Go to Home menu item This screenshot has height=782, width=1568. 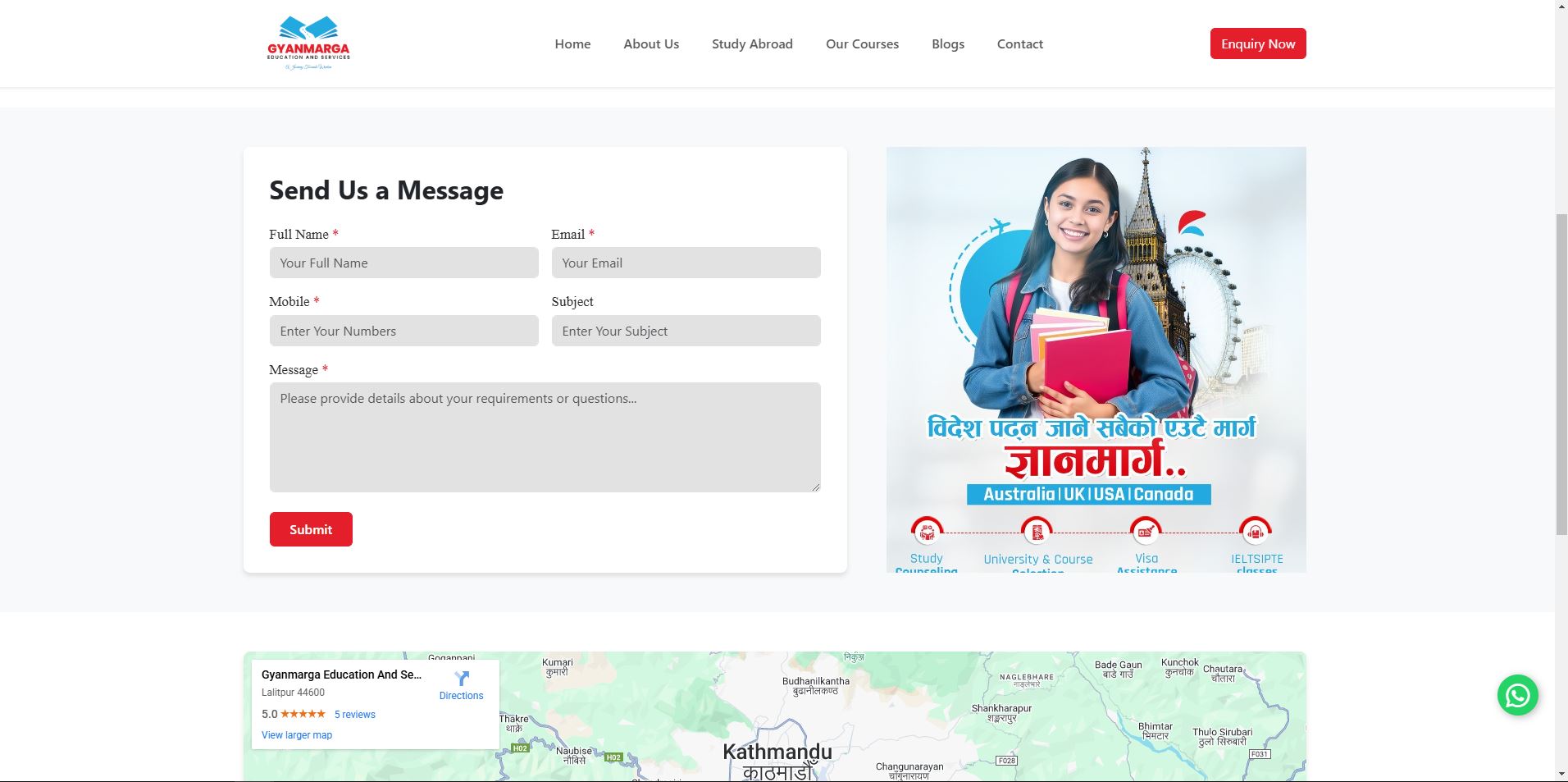point(572,43)
